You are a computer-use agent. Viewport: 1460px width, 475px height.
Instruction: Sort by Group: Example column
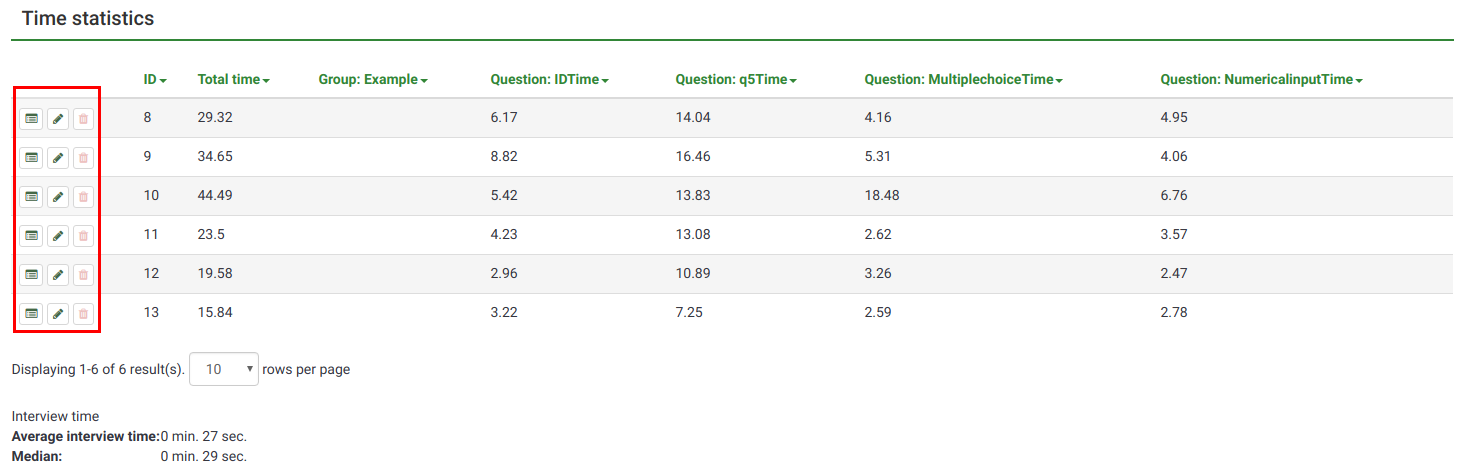tap(372, 80)
